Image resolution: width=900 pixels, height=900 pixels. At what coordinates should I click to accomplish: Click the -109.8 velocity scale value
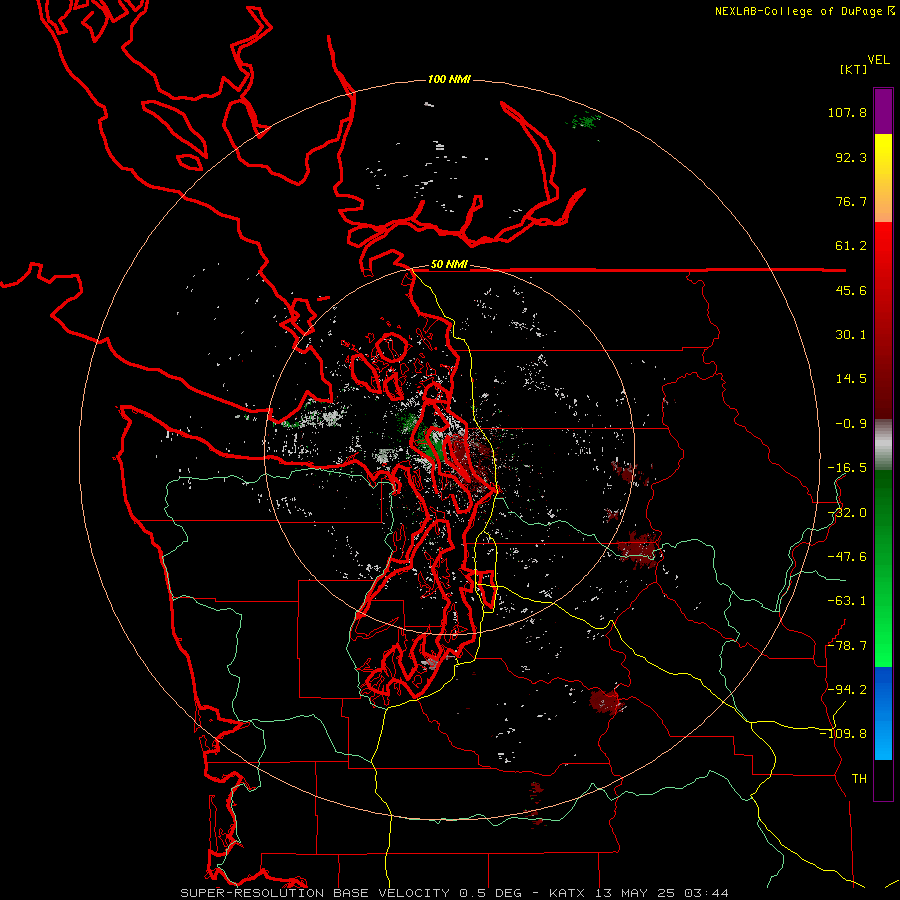tap(843, 734)
